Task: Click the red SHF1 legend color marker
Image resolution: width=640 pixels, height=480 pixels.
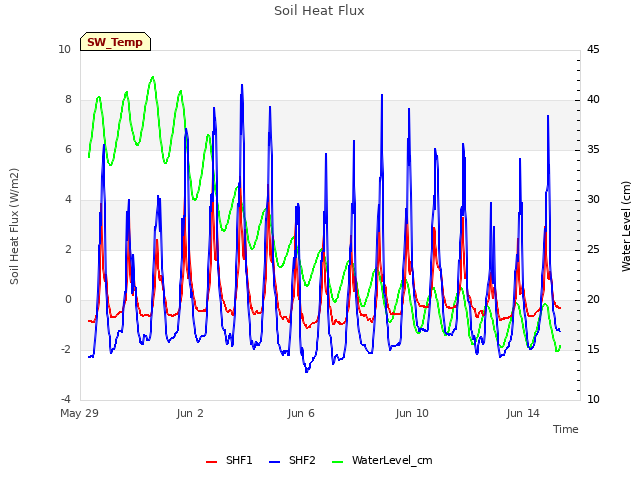Action: pos(211,462)
